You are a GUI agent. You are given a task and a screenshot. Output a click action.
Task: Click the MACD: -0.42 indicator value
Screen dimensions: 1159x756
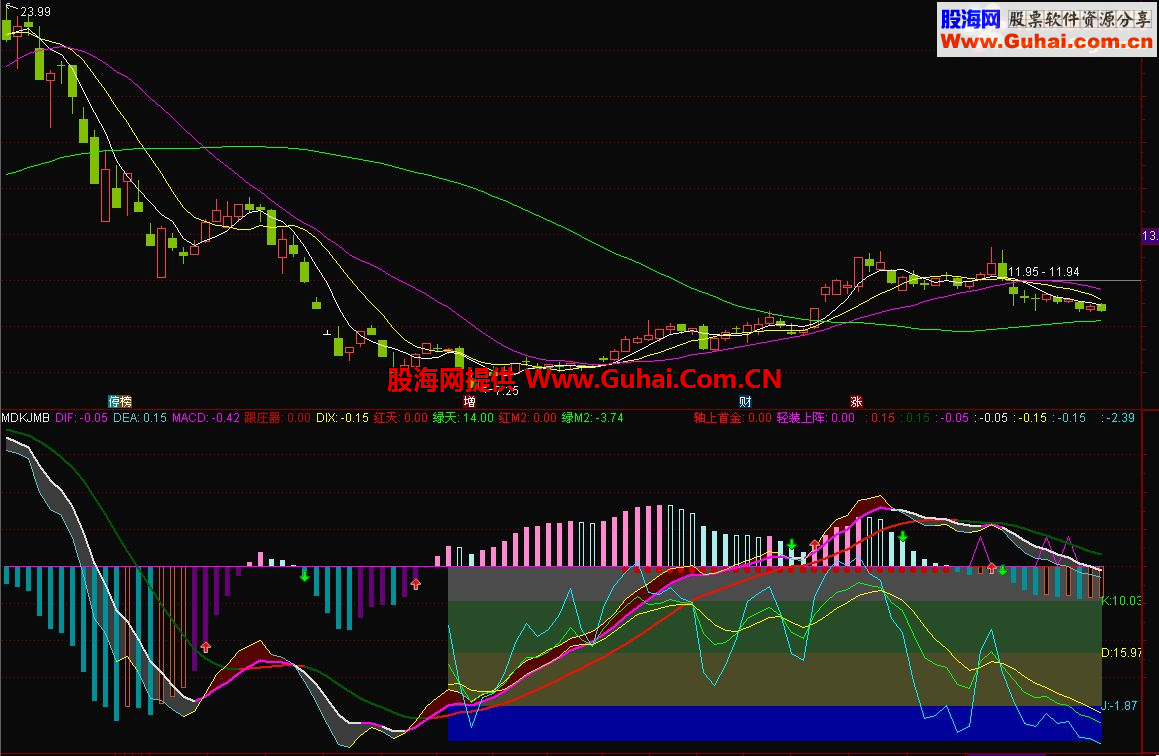click(205, 418)
